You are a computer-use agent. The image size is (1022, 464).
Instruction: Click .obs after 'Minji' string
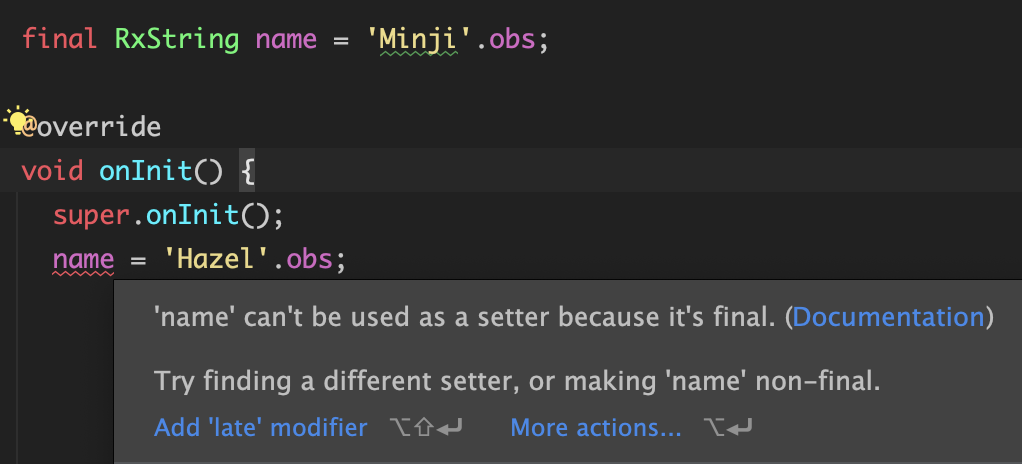[x=504, y=40]
